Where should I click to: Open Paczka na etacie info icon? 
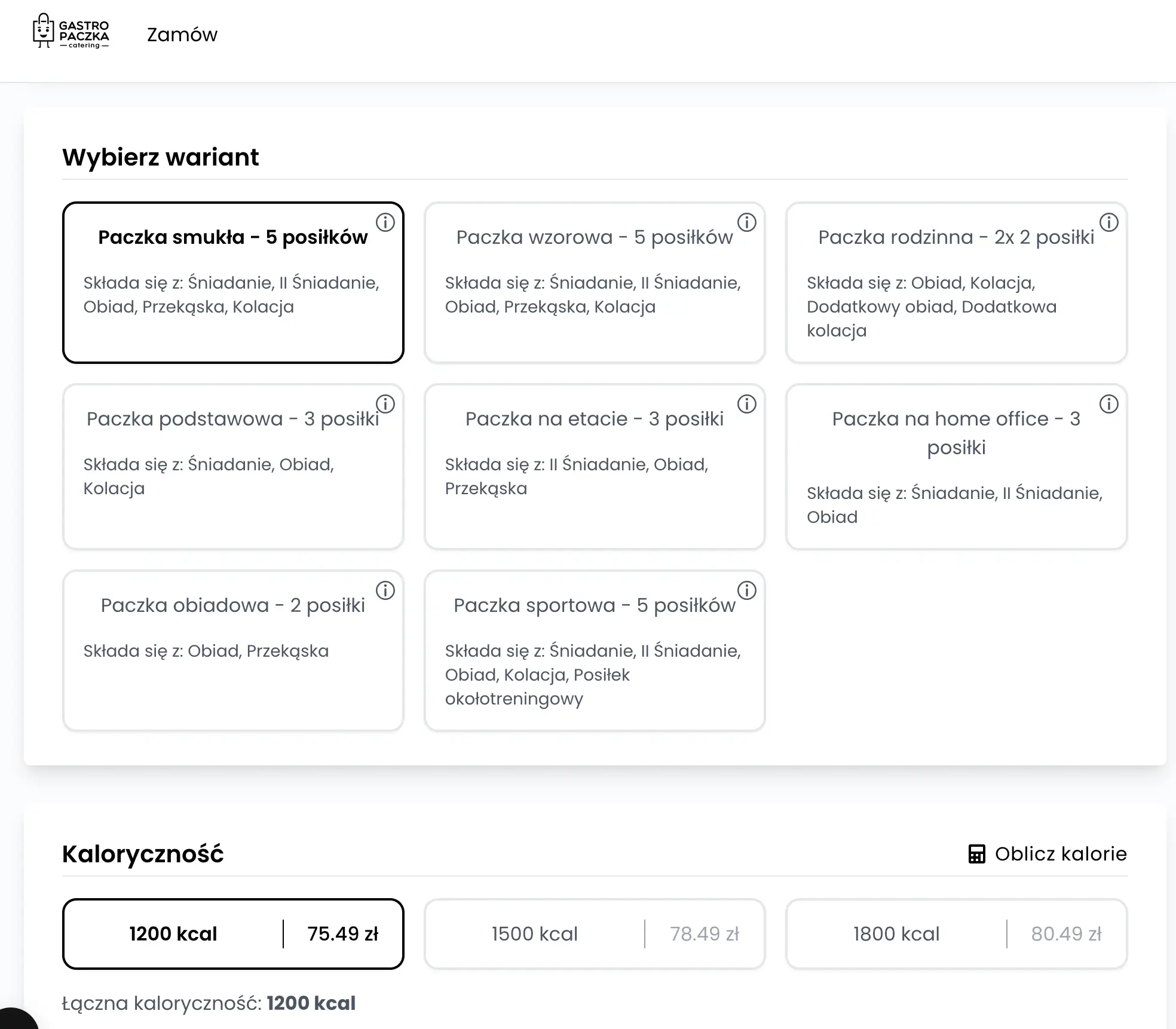(x=746, y=405)
